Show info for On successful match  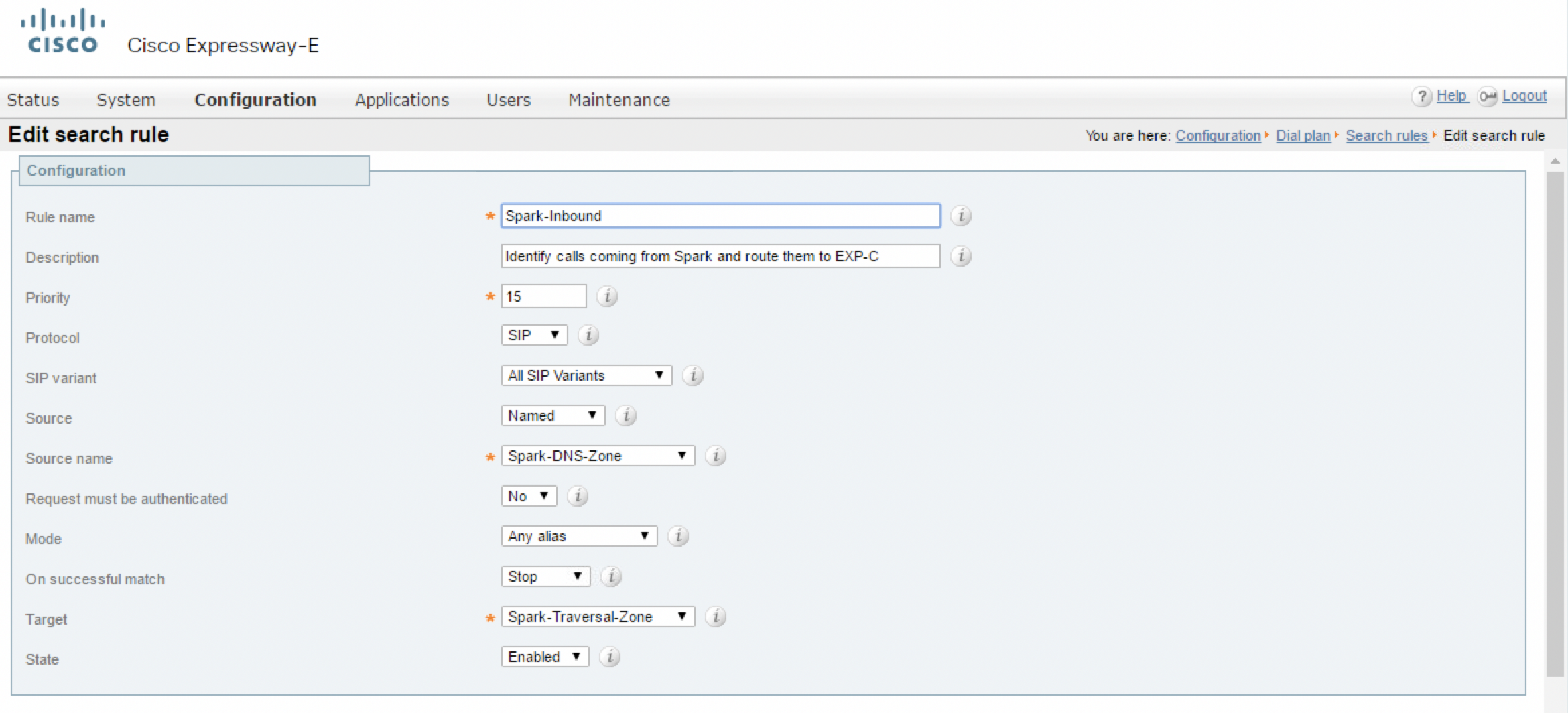(x=611, y=576)
